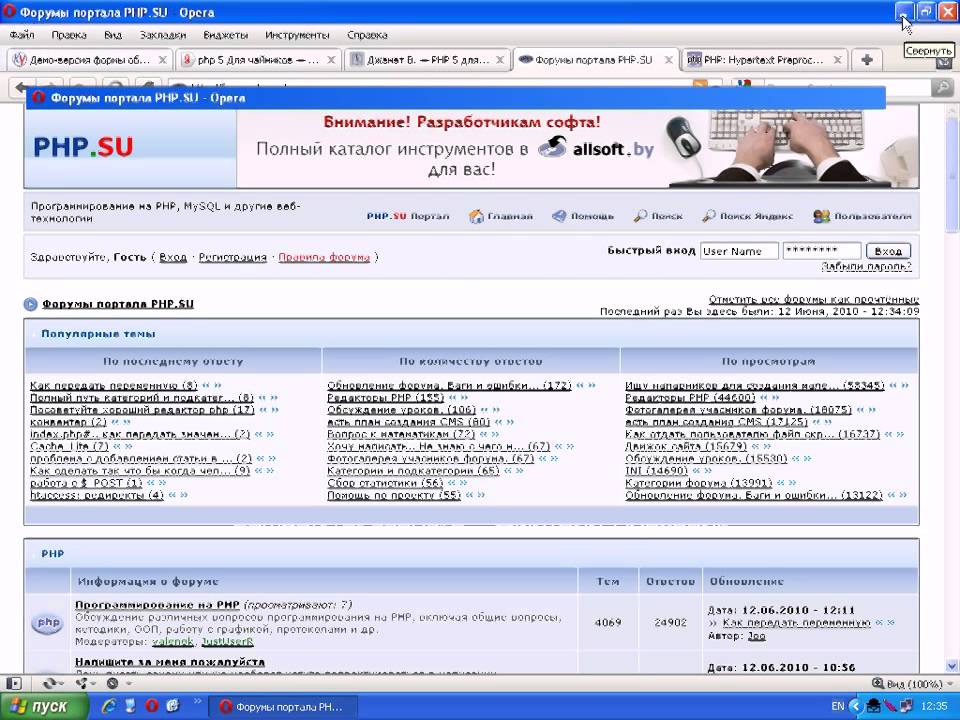Click the Windows пуск start button

43,707
